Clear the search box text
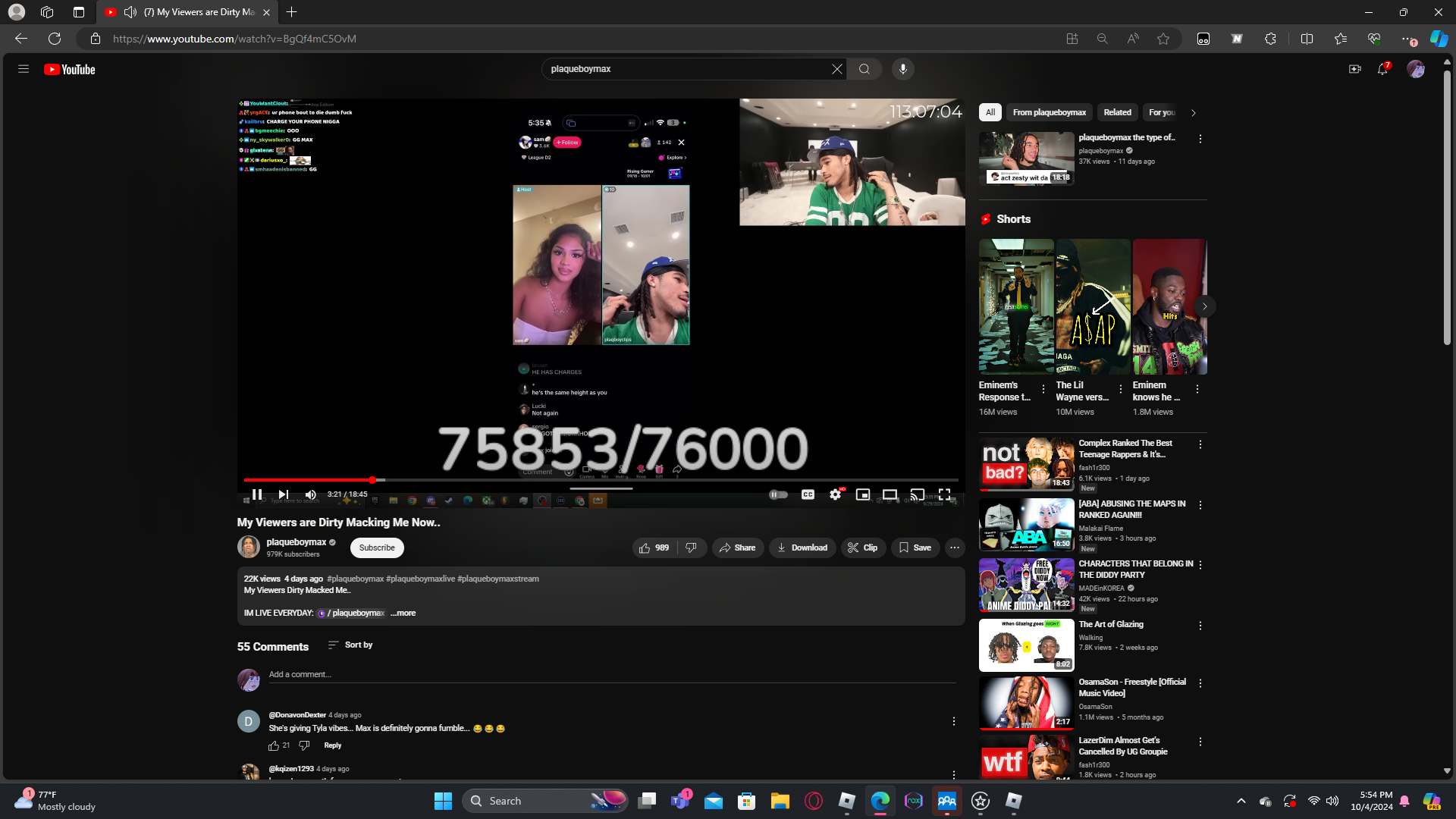The height and width of the screenshot is (819, 1456). coord(836,69)
